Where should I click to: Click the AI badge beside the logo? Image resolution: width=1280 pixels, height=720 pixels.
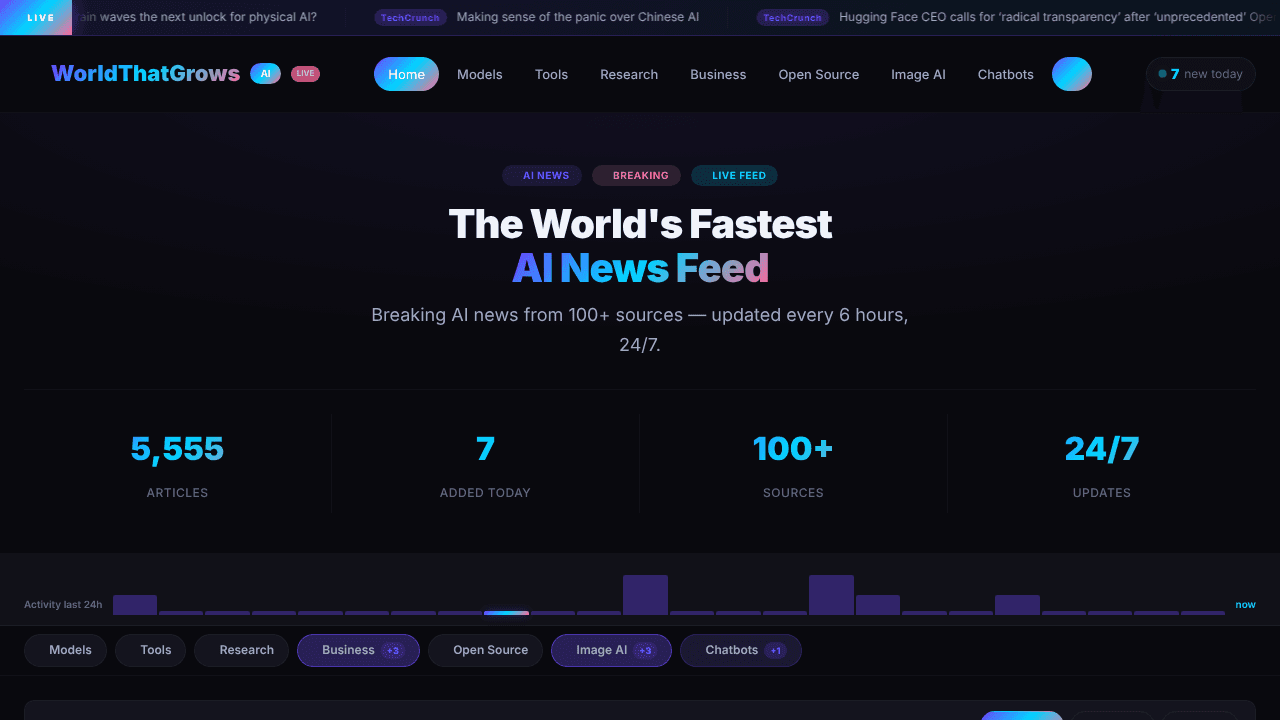point(265,74)
